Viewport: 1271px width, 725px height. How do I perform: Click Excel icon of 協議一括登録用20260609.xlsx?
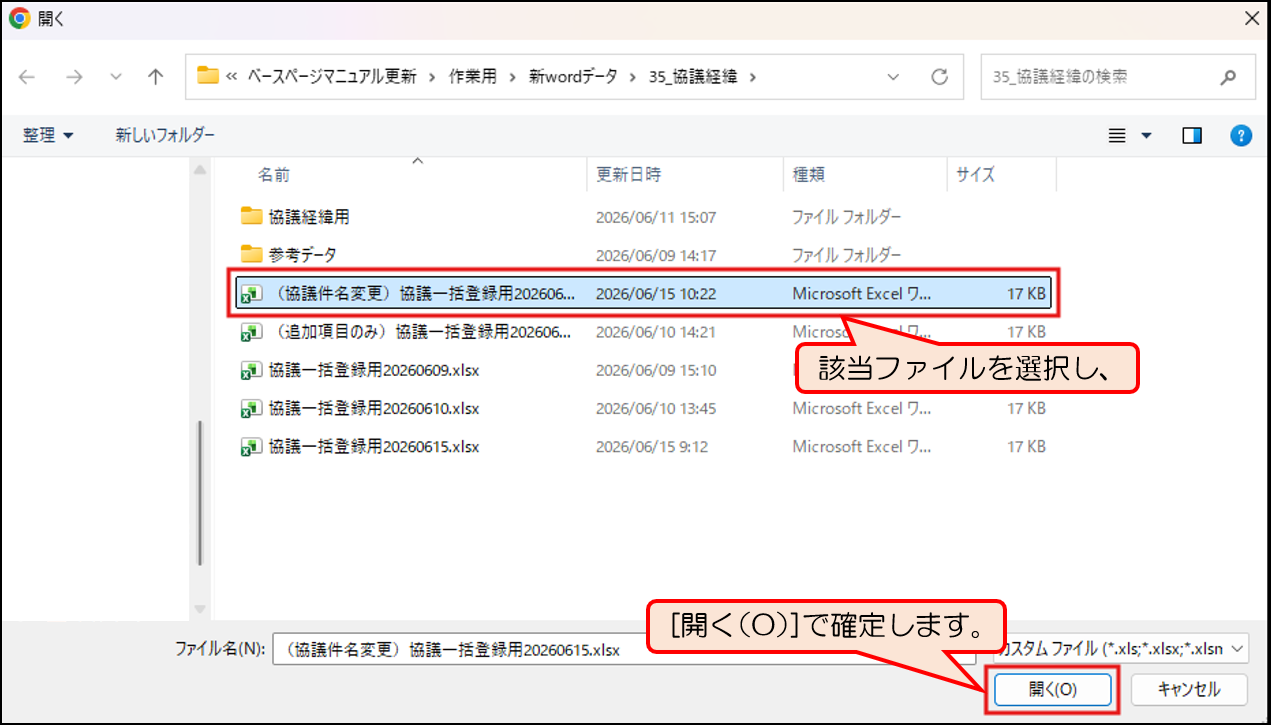(251, 370)
